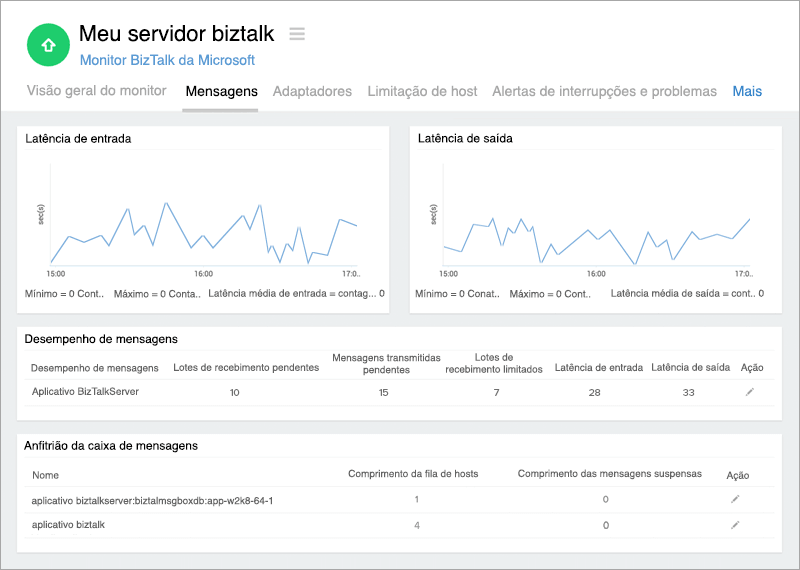Click the Nome column header

45,475
